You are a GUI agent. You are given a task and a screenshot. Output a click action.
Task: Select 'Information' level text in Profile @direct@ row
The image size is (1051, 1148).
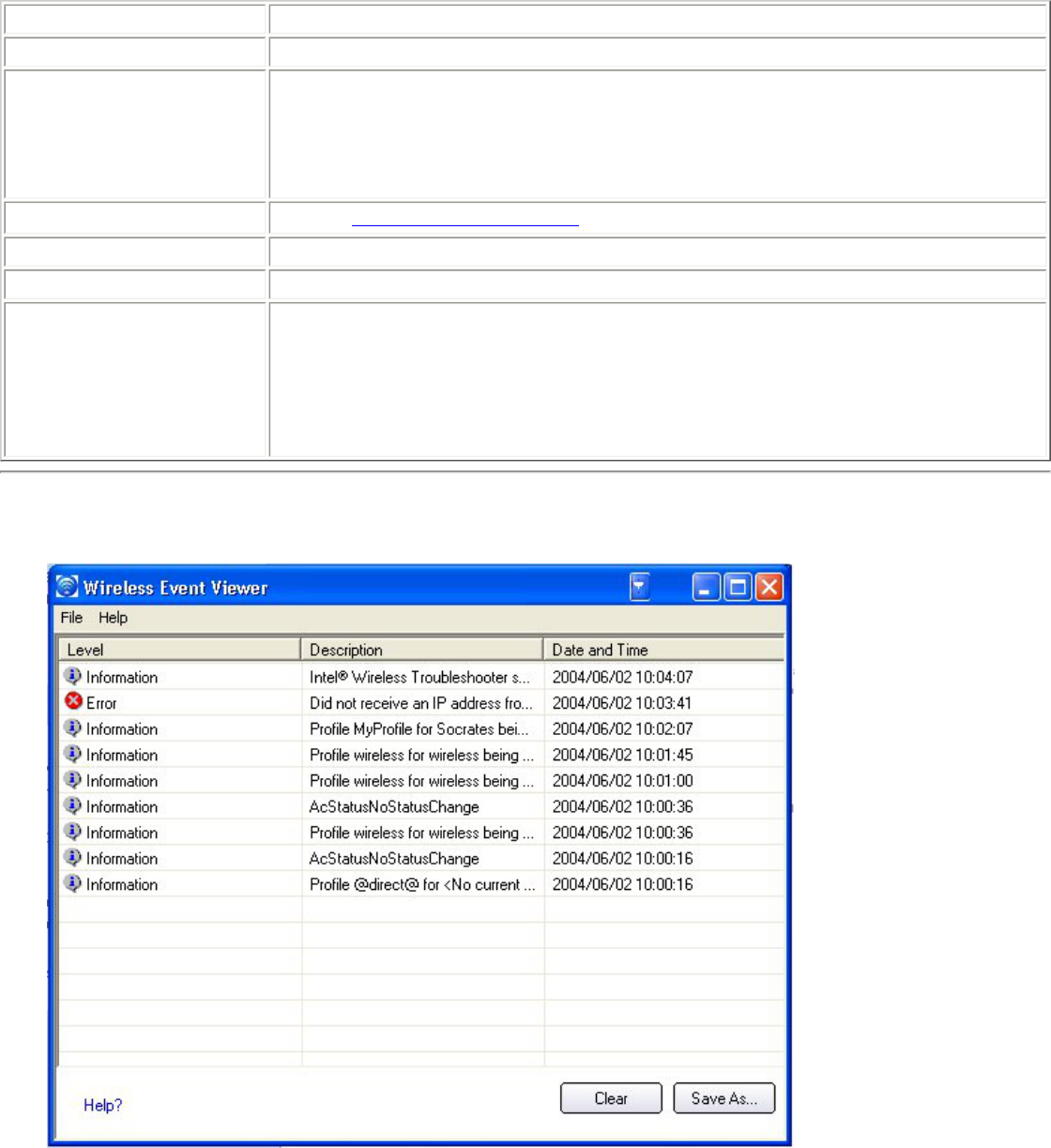coord(122,884)
